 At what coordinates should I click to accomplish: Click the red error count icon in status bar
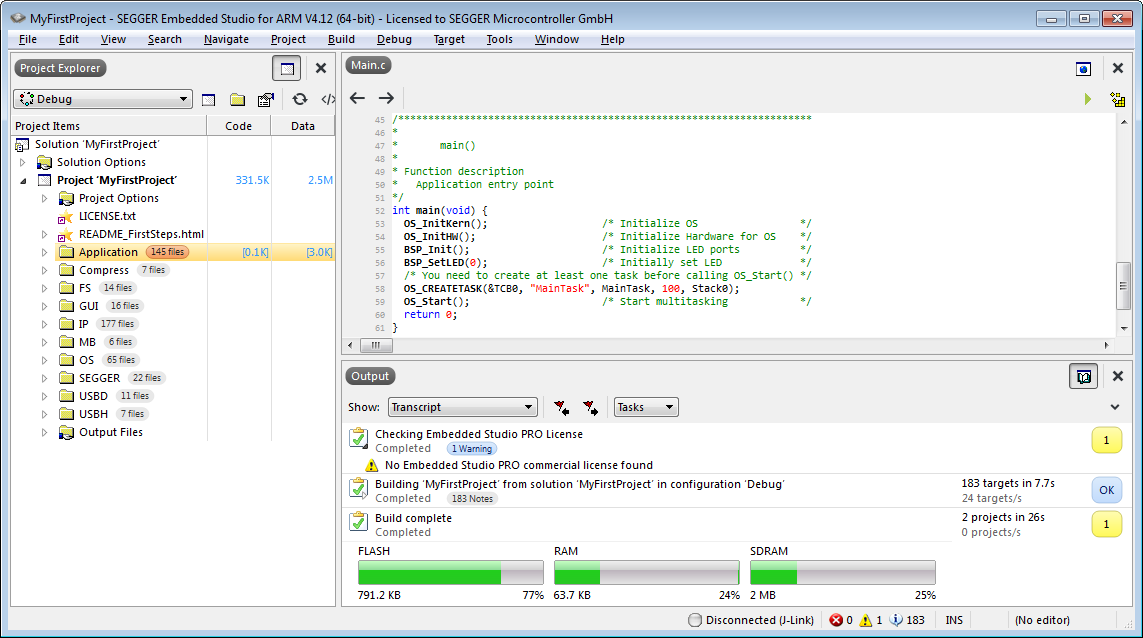coord(836,620)
